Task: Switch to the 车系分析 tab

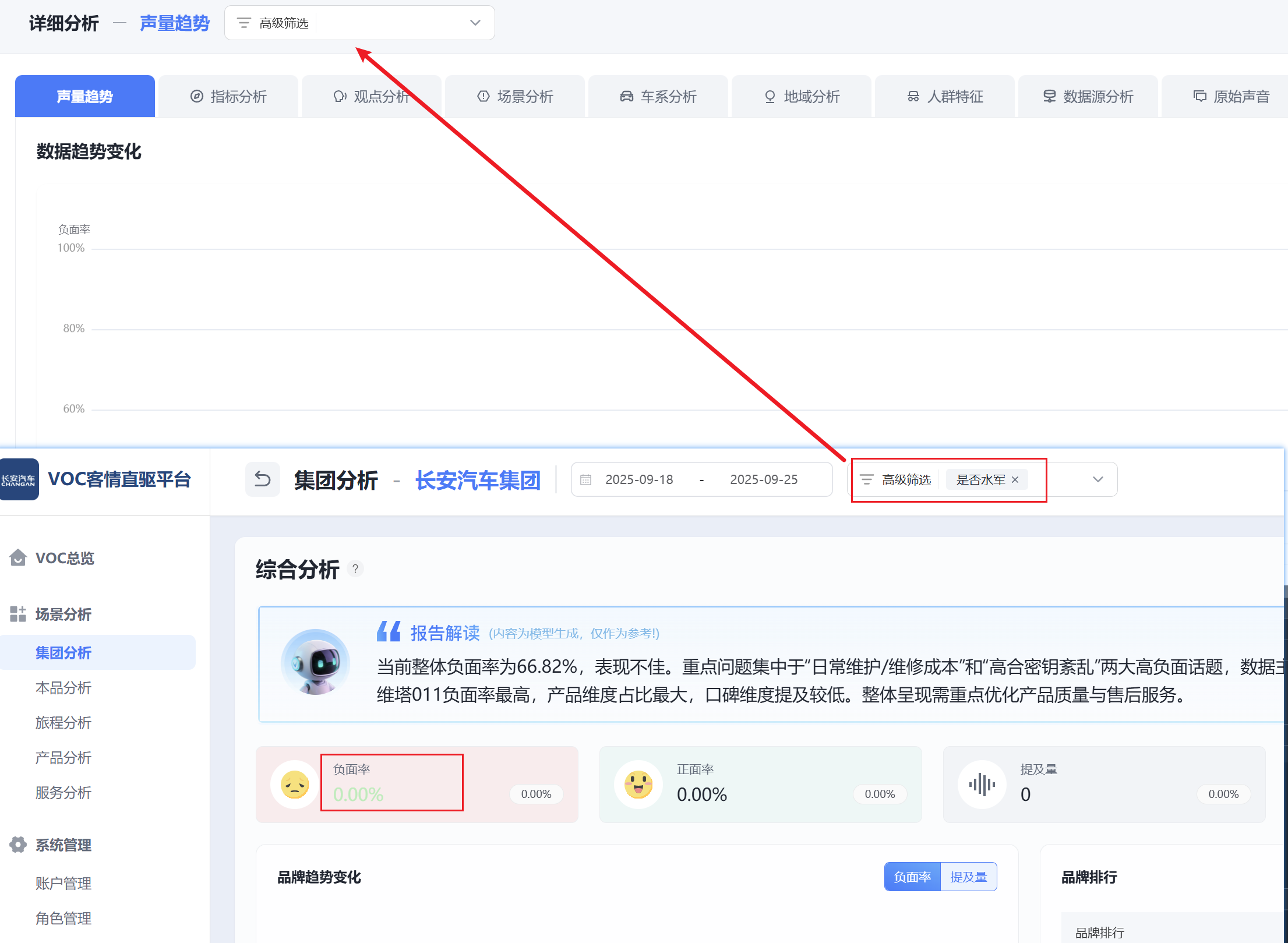Action: pos(658,97)
